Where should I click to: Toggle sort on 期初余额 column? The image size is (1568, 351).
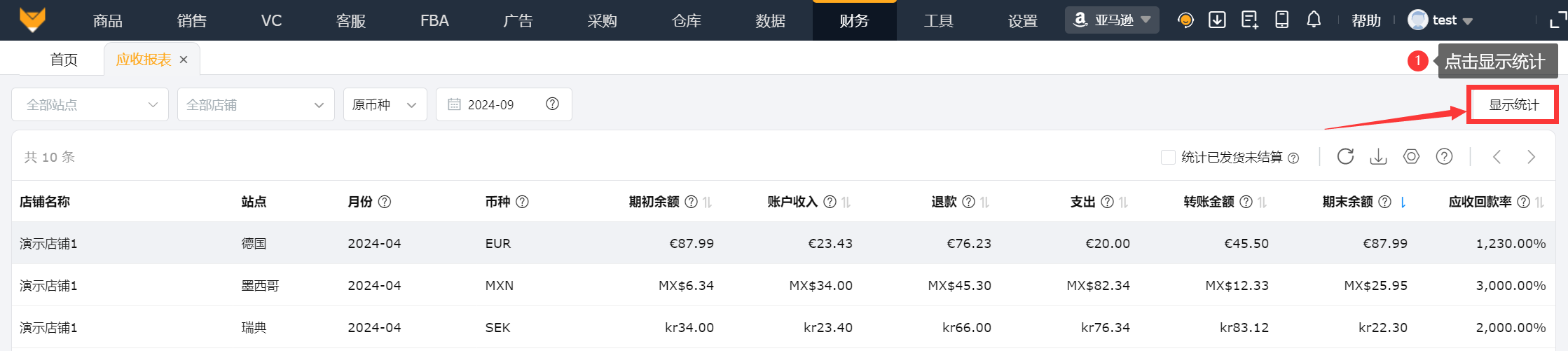click(708, 202)
